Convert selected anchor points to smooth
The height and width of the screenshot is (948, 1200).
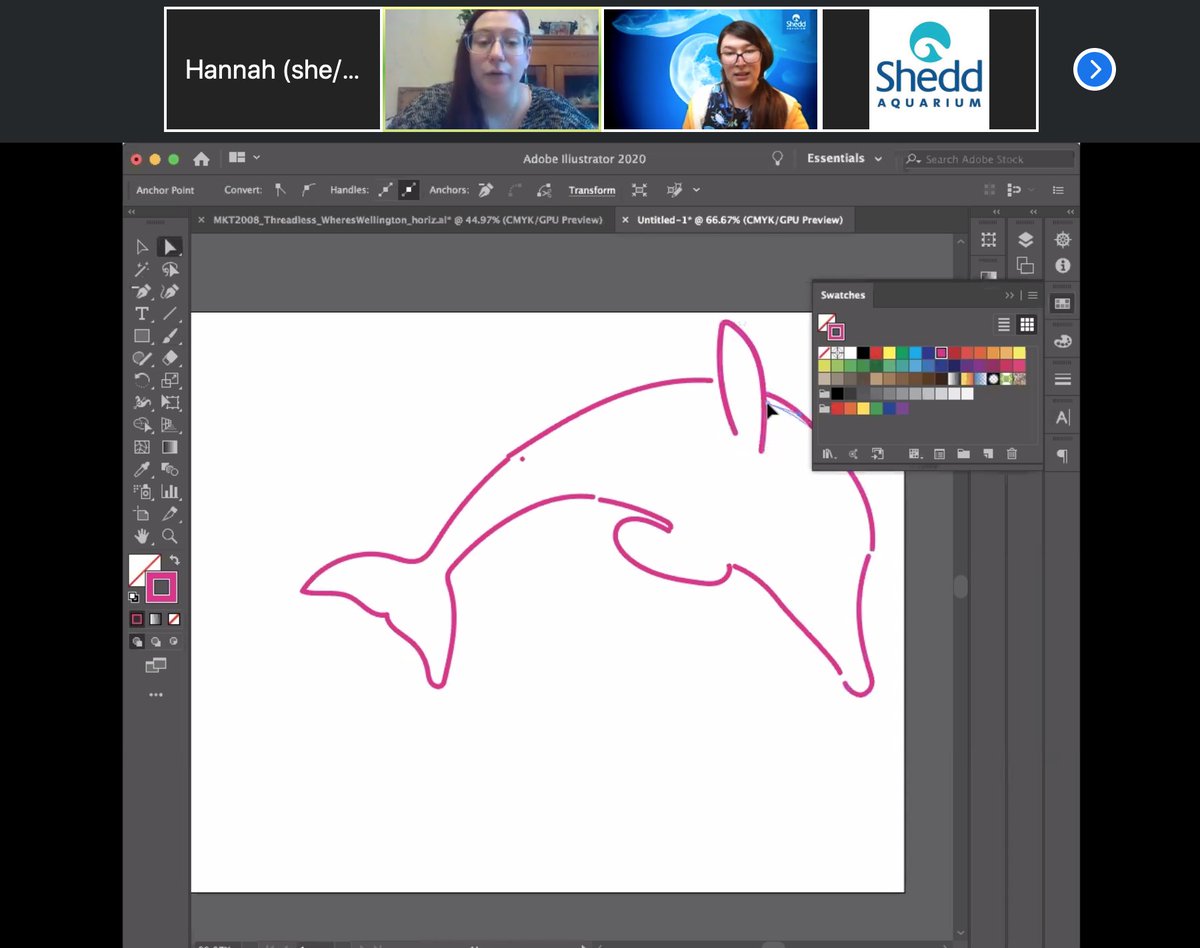tap(307, 190)
